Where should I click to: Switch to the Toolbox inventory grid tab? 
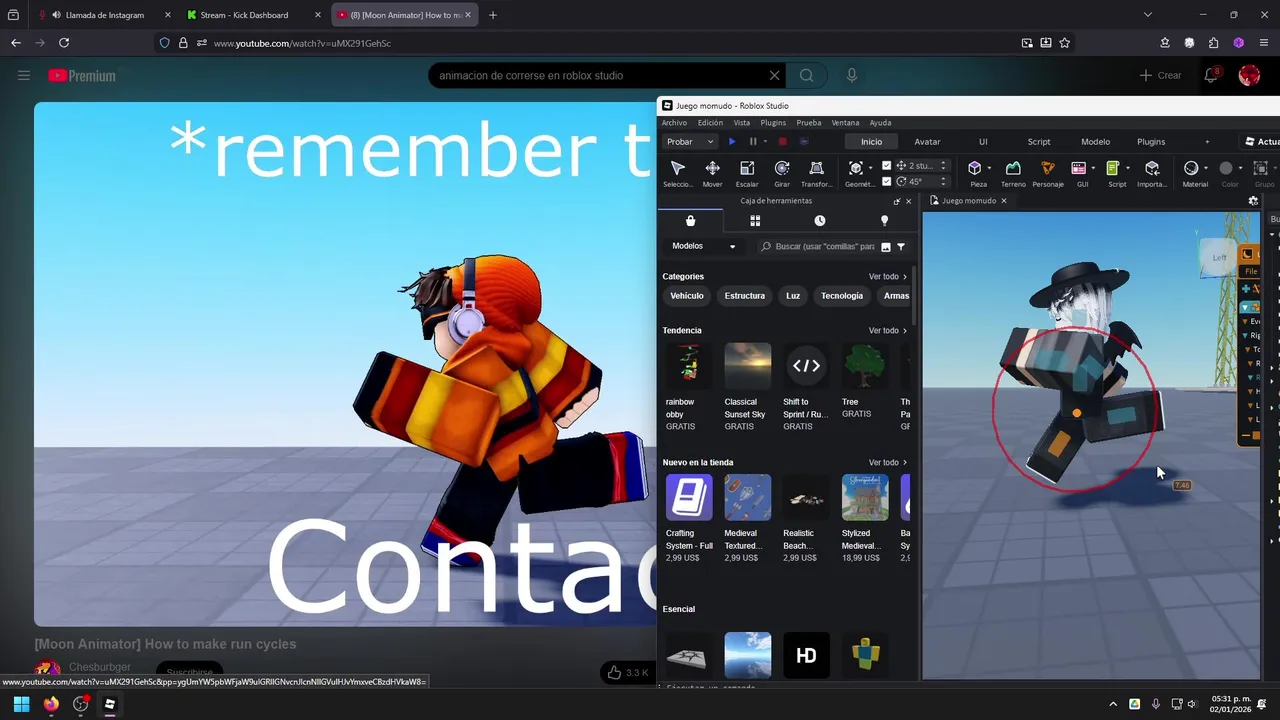755,221
